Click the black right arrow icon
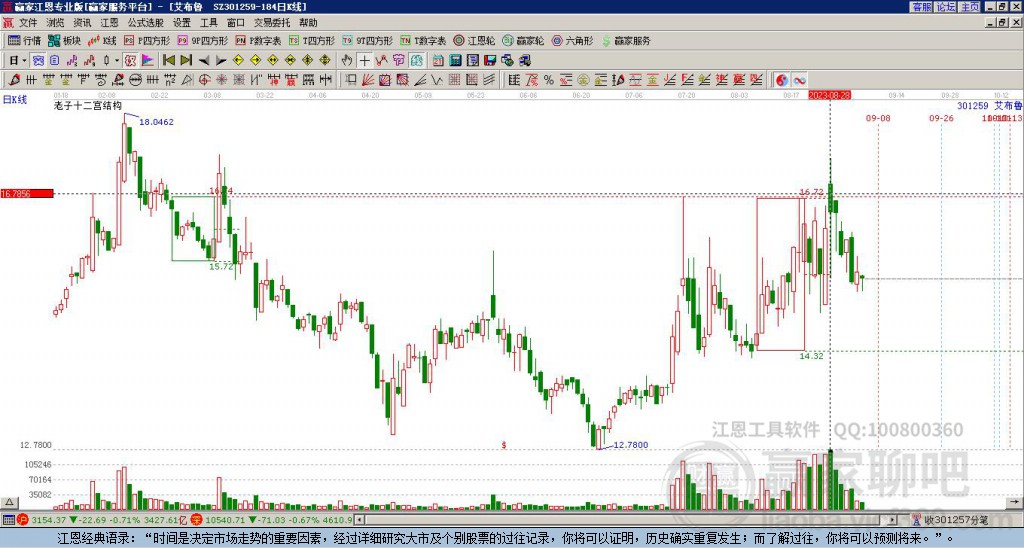The image size is (1024, 548). [x=221, y=60]
